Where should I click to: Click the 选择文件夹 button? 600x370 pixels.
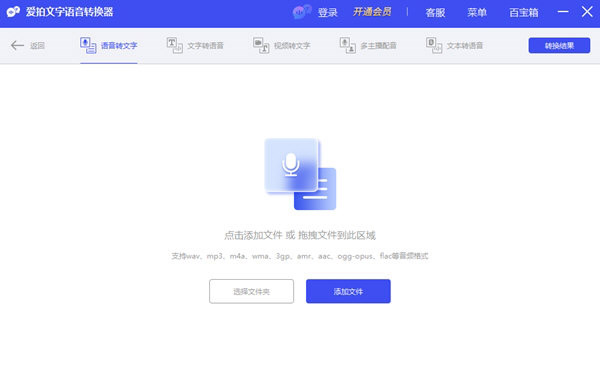pyautogui.click(x=251, y=292)
